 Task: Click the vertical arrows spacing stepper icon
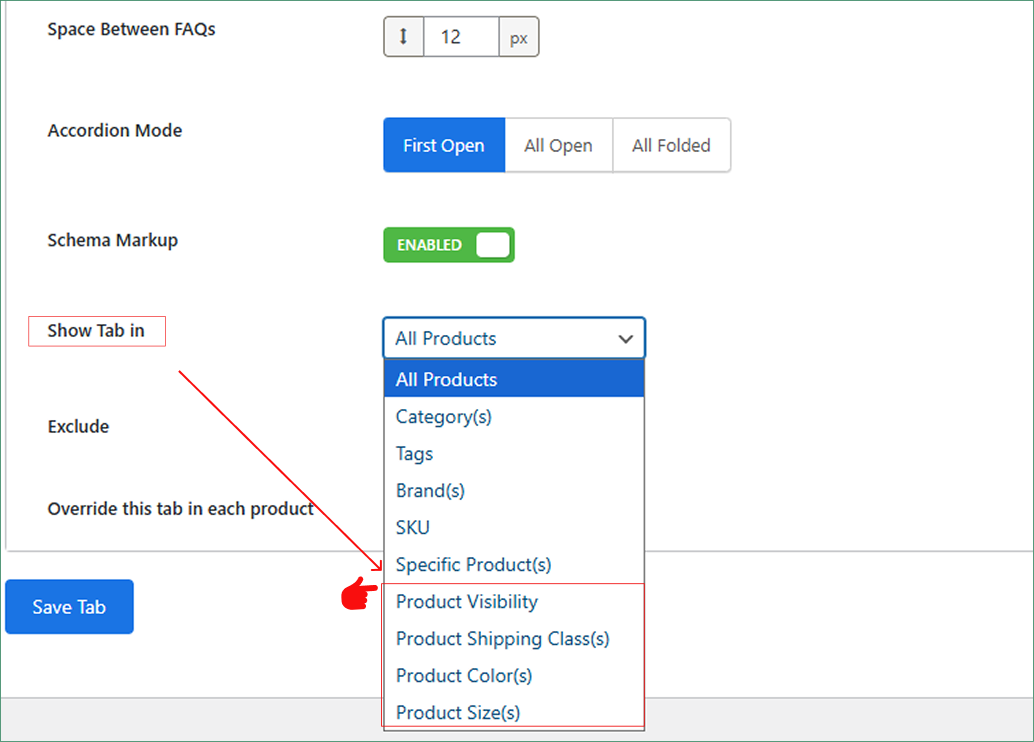pyautogui.click(x=403, y=36)
